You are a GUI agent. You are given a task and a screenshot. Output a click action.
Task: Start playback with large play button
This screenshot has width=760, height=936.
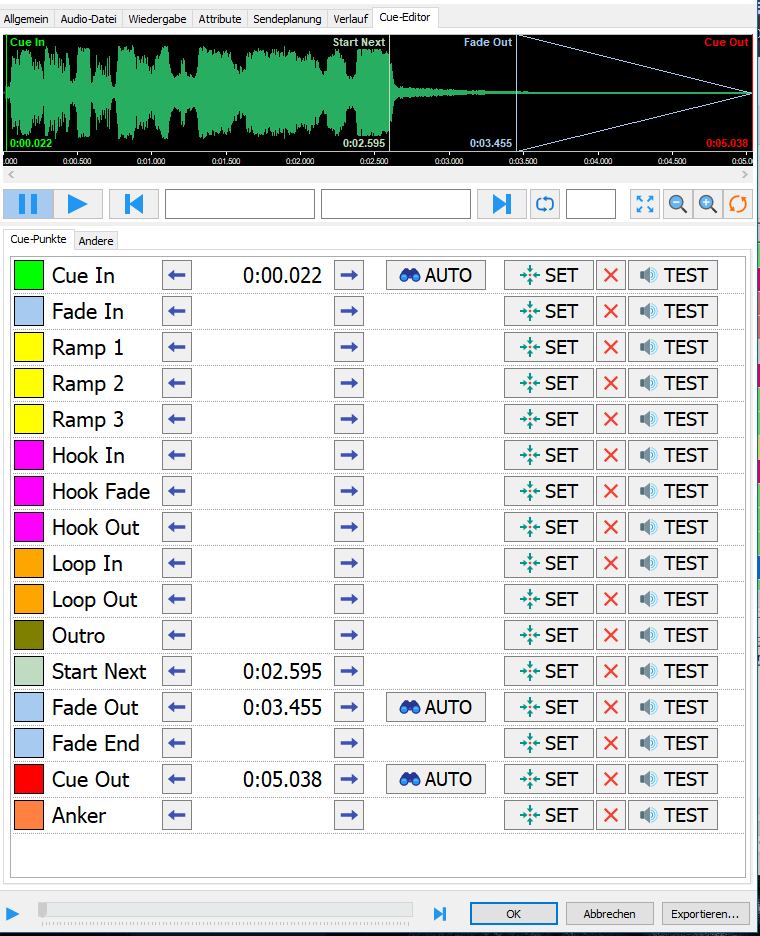pos(78,204)
